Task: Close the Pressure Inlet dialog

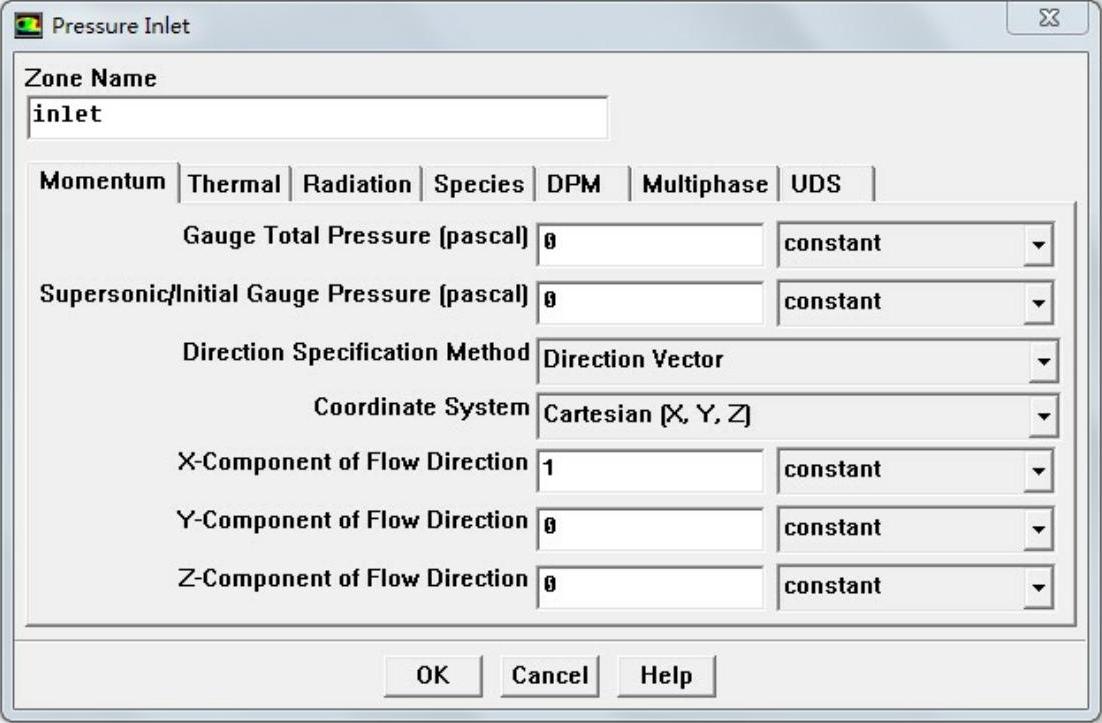Action: [x=1049, y=21]
